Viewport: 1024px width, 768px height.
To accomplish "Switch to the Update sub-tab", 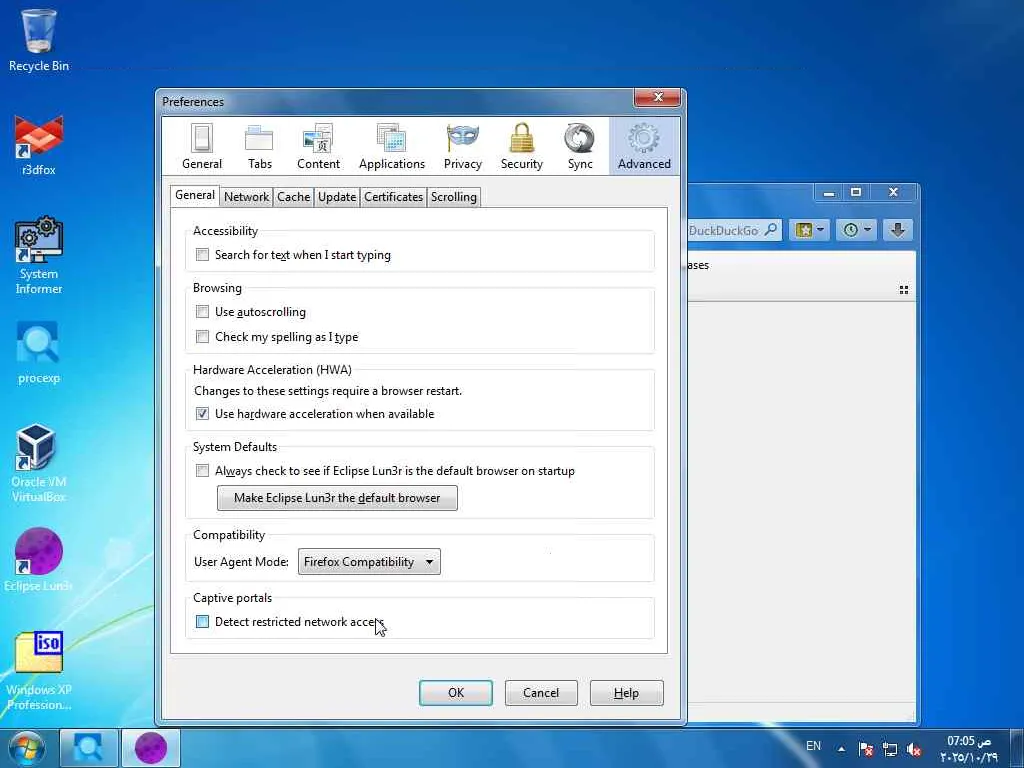I will pyautogui.click(x=337, y=197).
